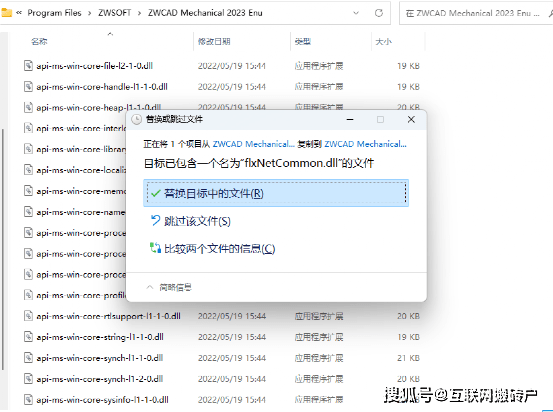Open the address bar history dropdown
Image resolution: width=553 pixels, height=412 pixels.
pyautogui.click(x=356, y=13)
